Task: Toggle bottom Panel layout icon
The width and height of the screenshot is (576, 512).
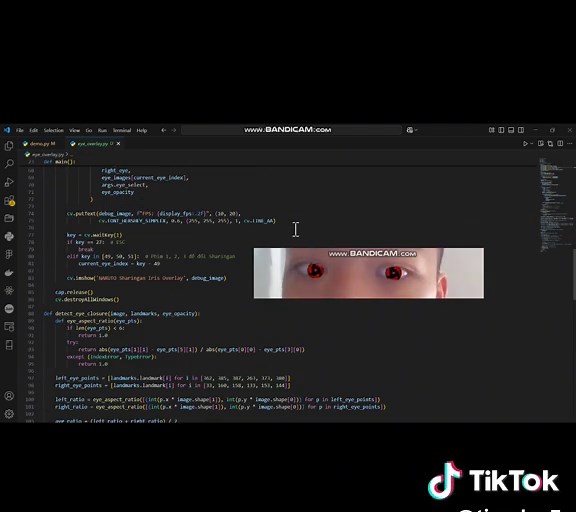Action: point(511,130)
